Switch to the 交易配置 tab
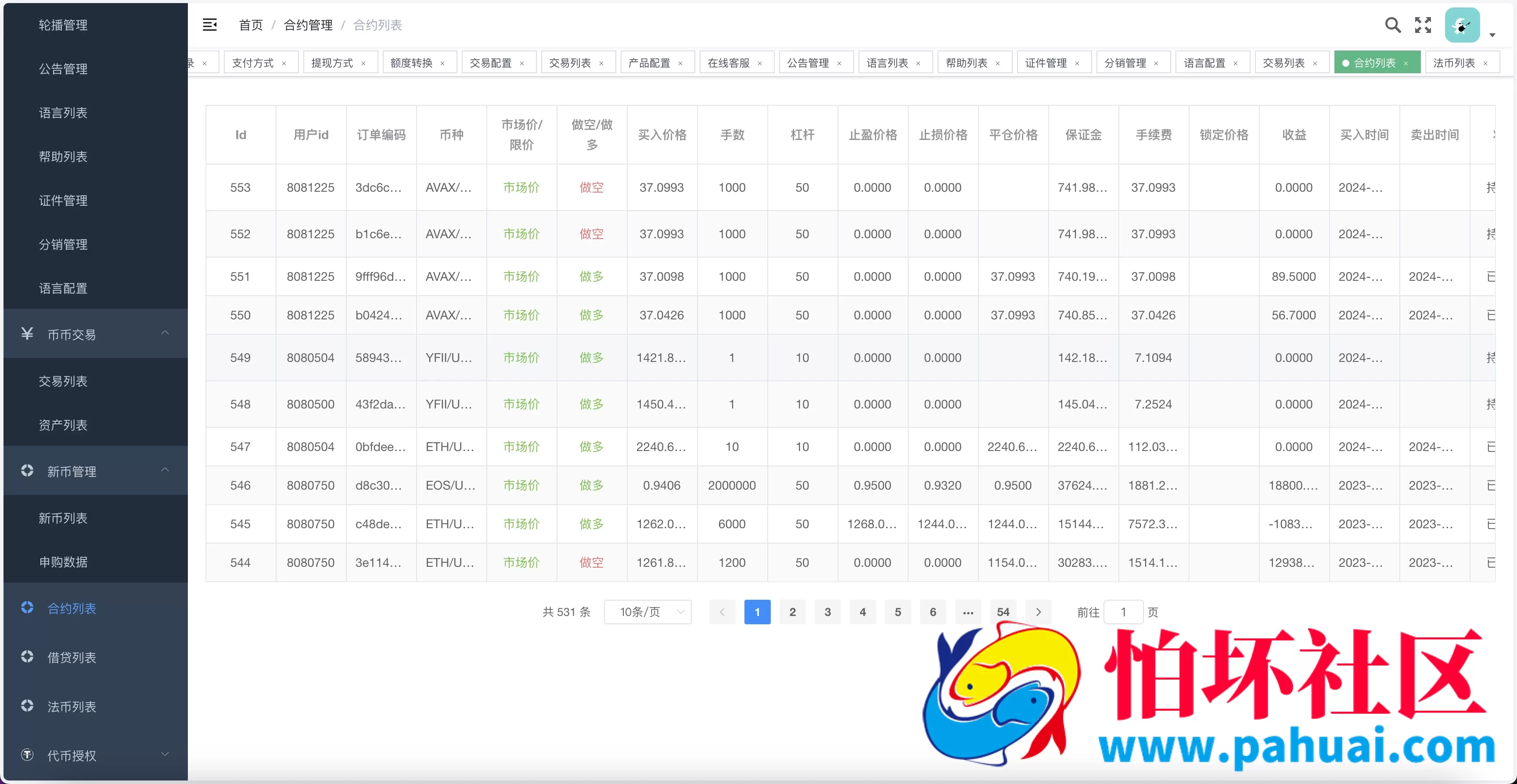Viewport: 1517px width, 784px height. point(491,62)
